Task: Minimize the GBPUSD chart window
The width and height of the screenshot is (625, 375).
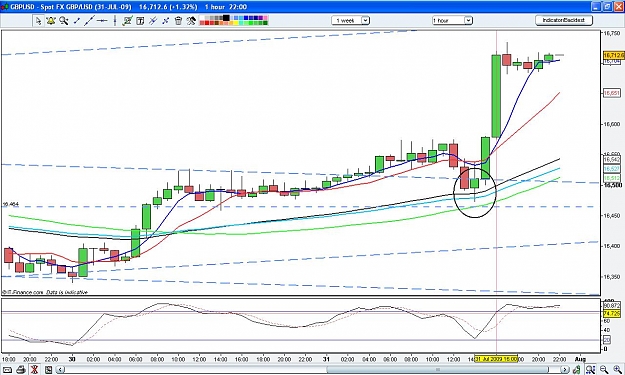Action: point(596,7)
